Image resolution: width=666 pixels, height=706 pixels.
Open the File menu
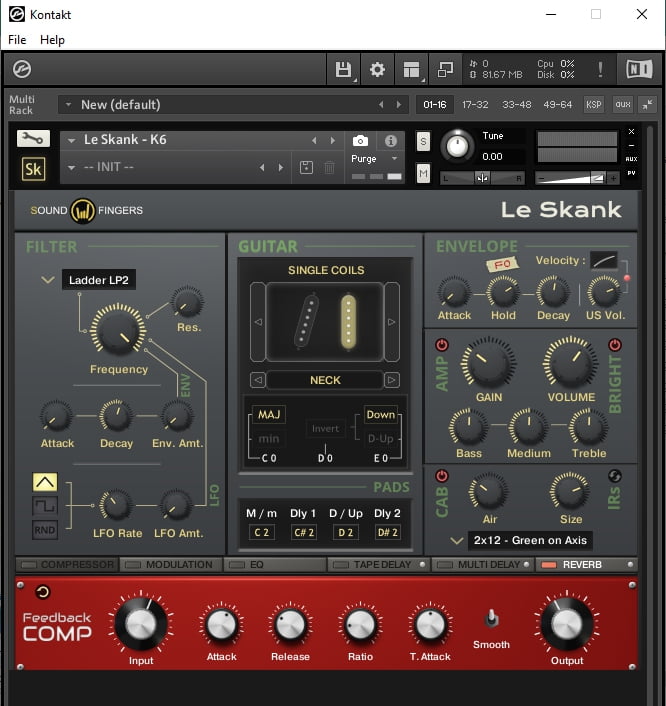point(17,40)
